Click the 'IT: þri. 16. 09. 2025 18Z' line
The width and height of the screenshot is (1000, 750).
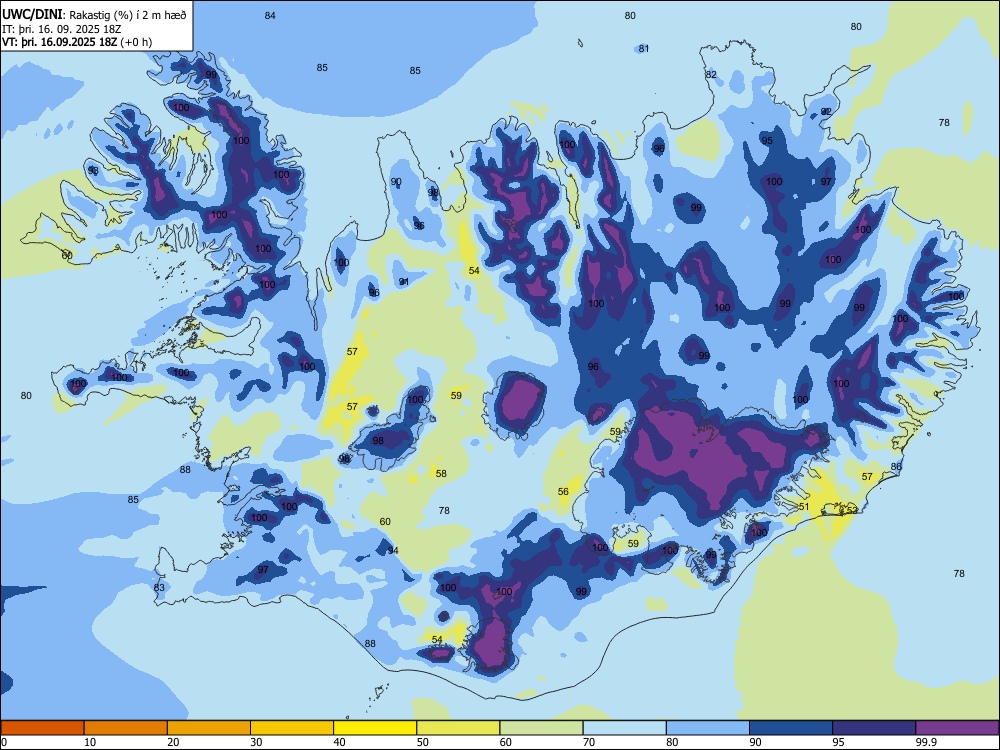click(62, 29)
